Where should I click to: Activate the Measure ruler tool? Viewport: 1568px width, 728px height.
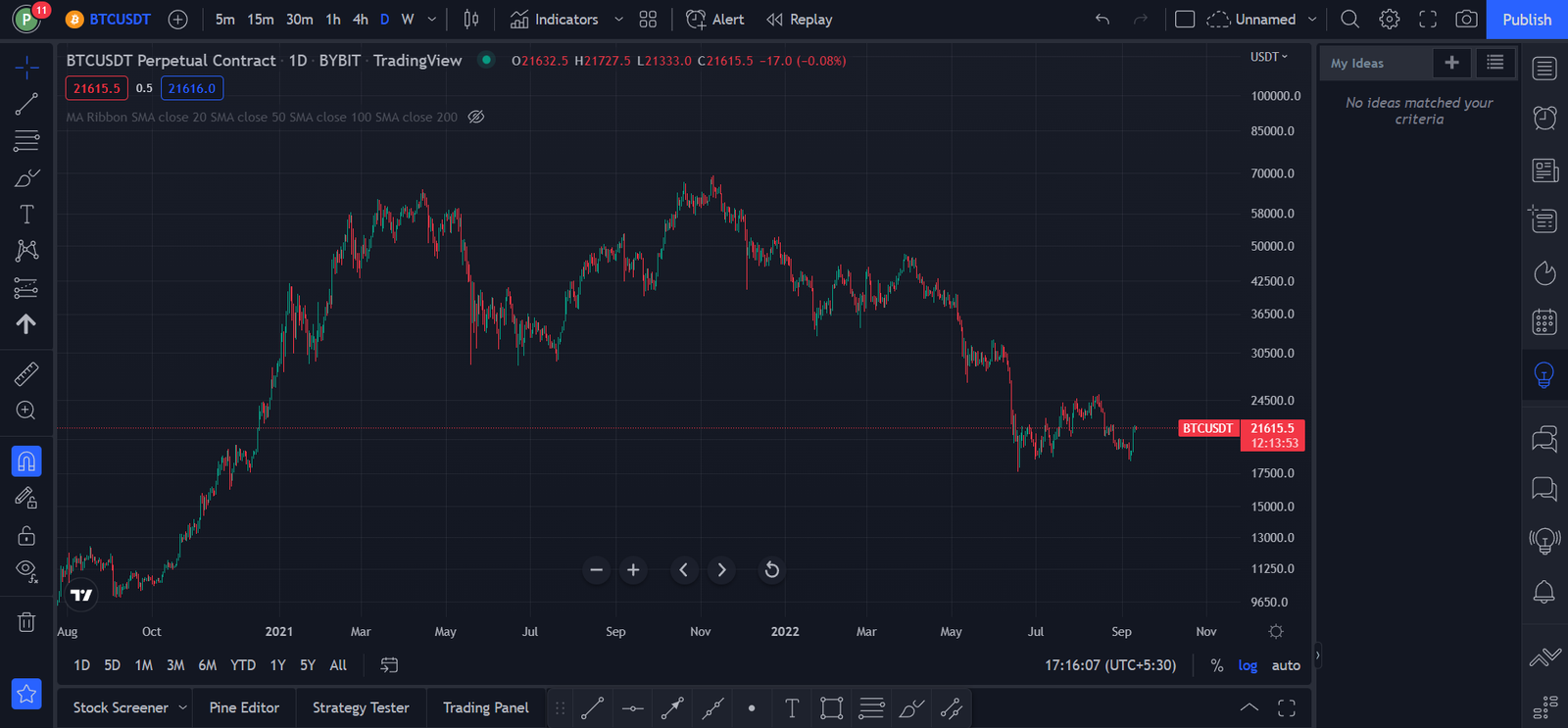click(26, 373)
